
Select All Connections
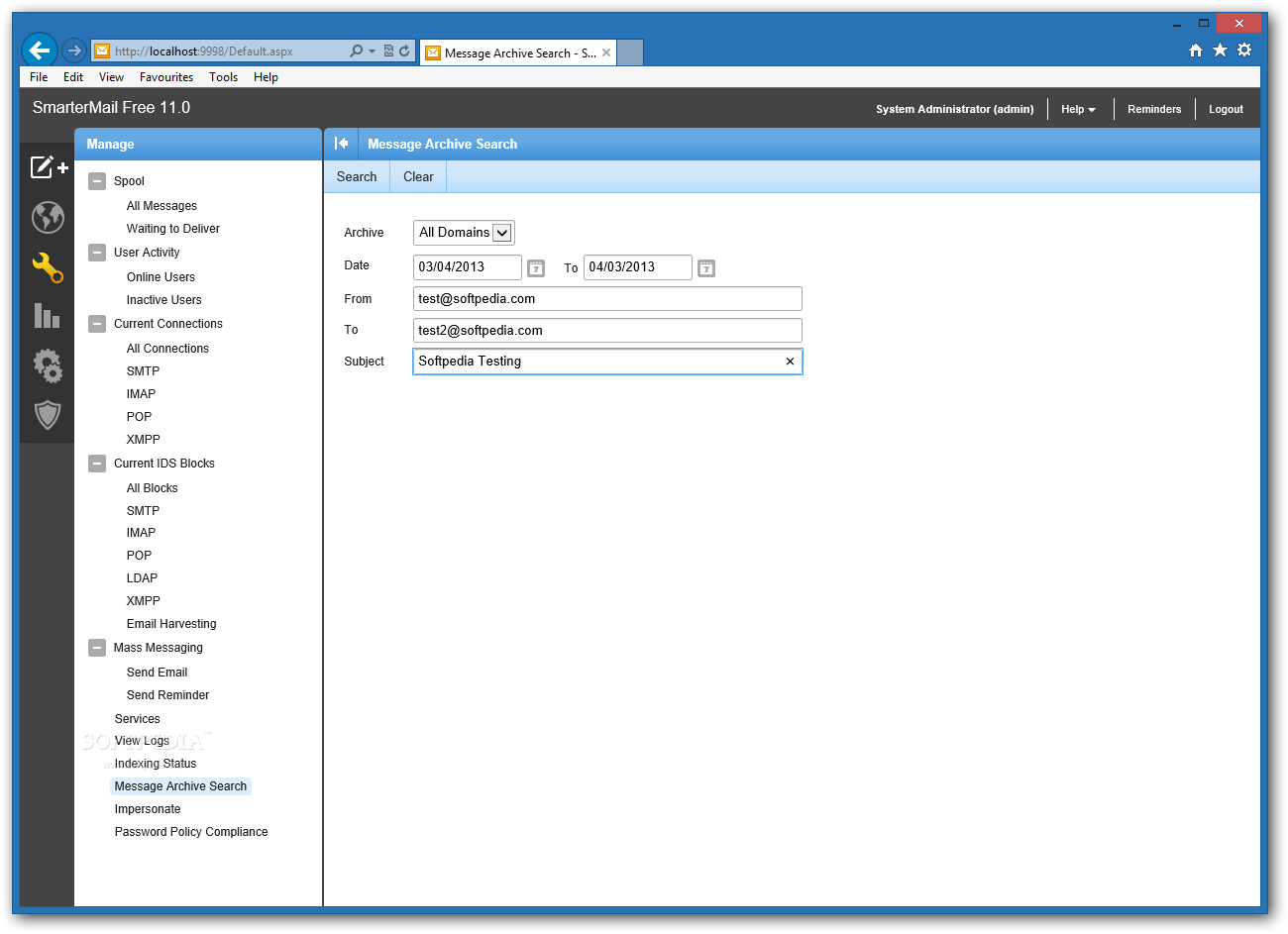[x=167, y=349]
